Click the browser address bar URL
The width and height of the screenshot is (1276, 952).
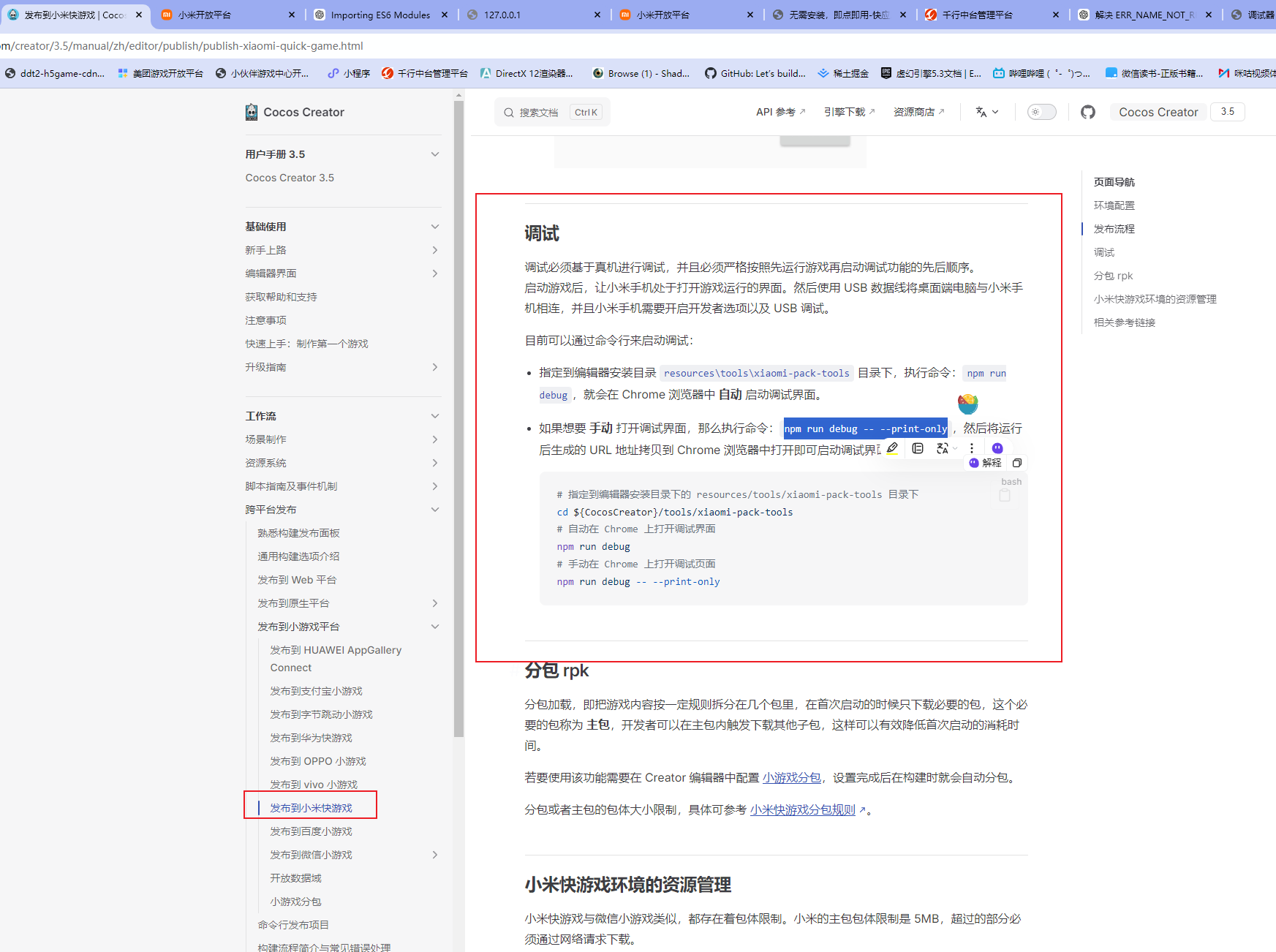(x=181, y=45)
